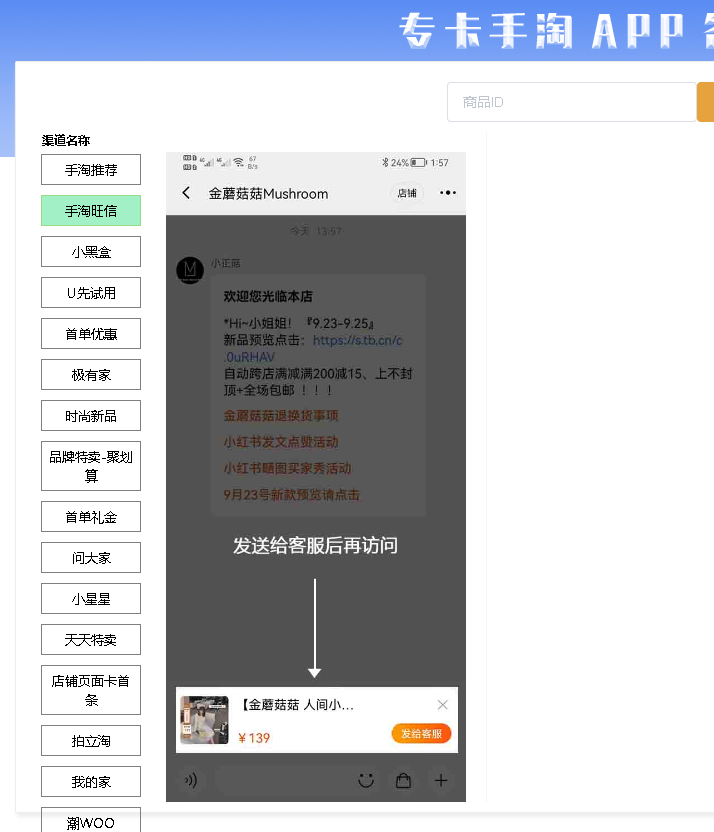Image resolution: width=714 pixels, height=832 pixels.
Task: Tap the plus attachments icon
Action: pyautogui.click(x=441, y=780)
